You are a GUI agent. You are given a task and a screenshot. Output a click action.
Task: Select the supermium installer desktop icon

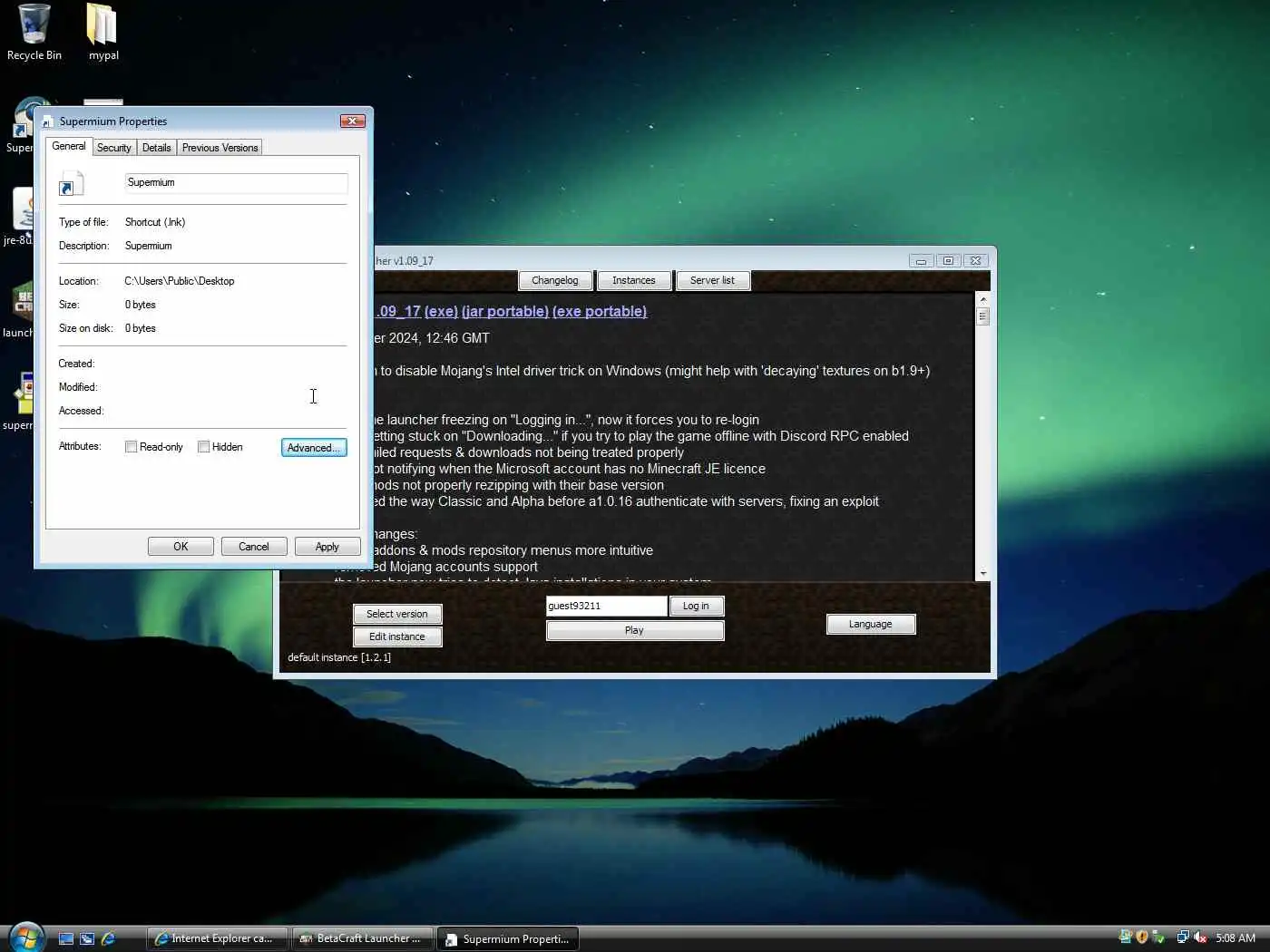17,403
